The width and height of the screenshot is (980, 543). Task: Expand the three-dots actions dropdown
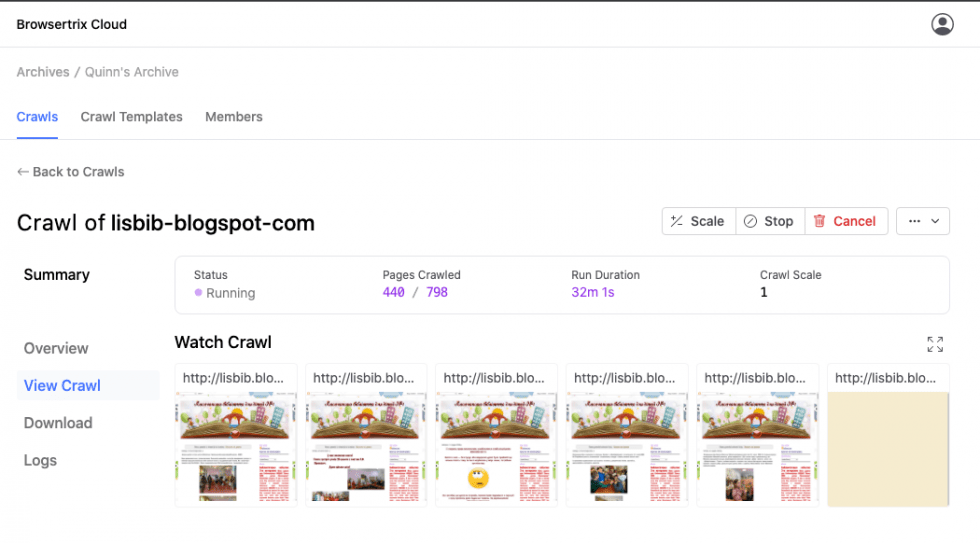[x=922, y=221]
